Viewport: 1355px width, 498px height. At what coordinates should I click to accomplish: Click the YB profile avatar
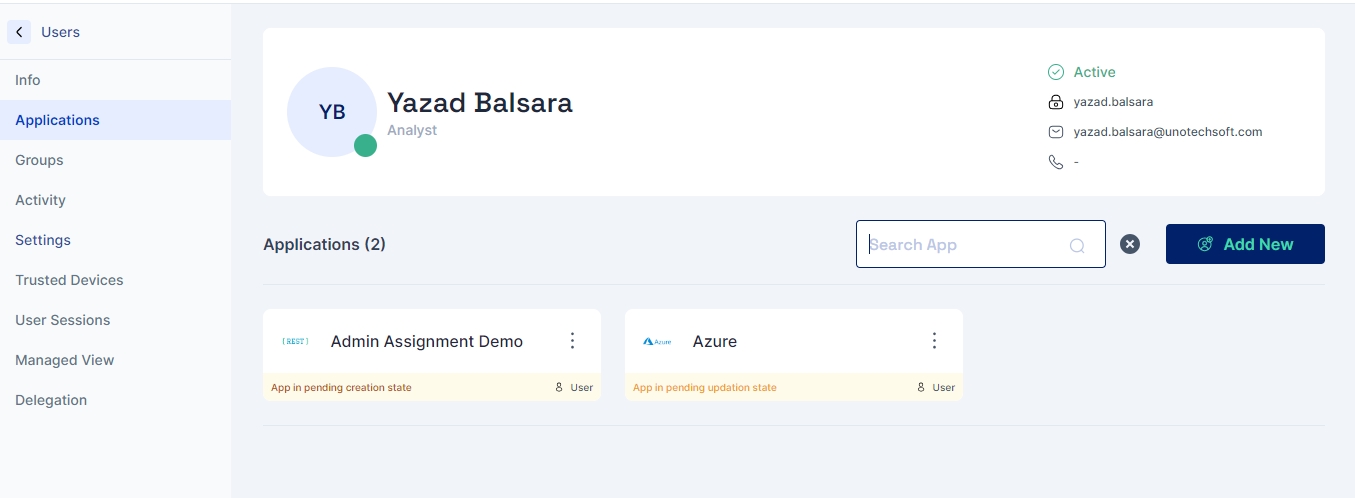332,112
